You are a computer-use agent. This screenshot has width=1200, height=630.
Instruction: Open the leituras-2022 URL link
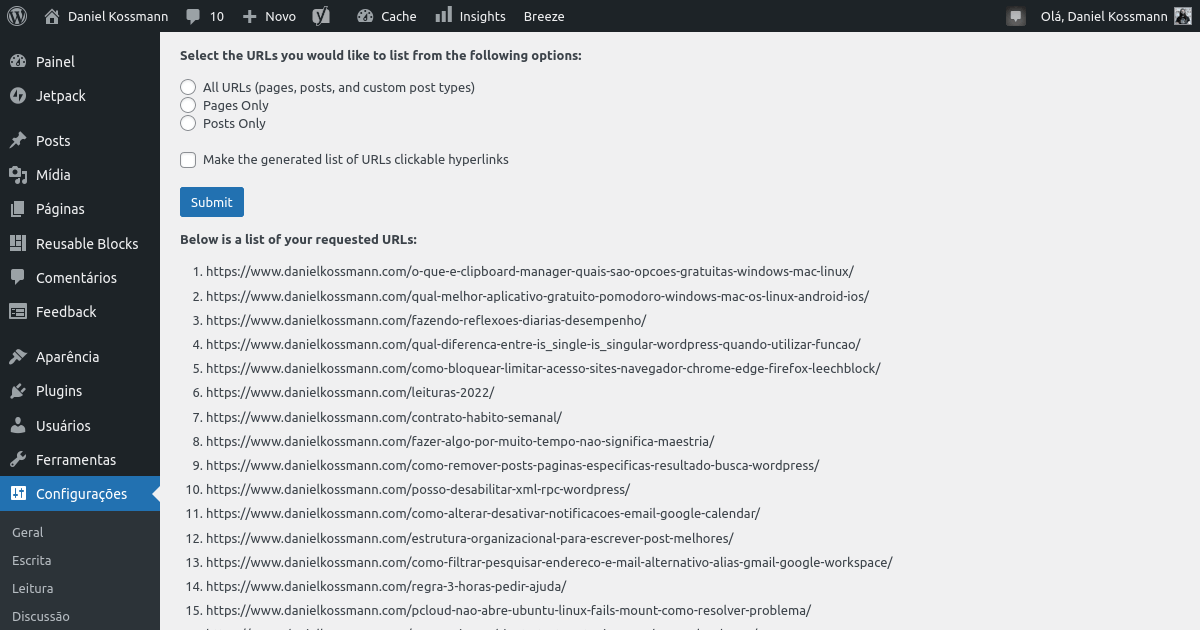[x=352, y=392]
